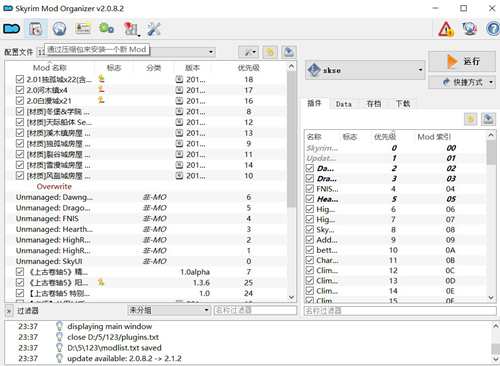Viewport: 500px width, 366px height.
Task: Click the skse executable icon
Action: point(314,70)
